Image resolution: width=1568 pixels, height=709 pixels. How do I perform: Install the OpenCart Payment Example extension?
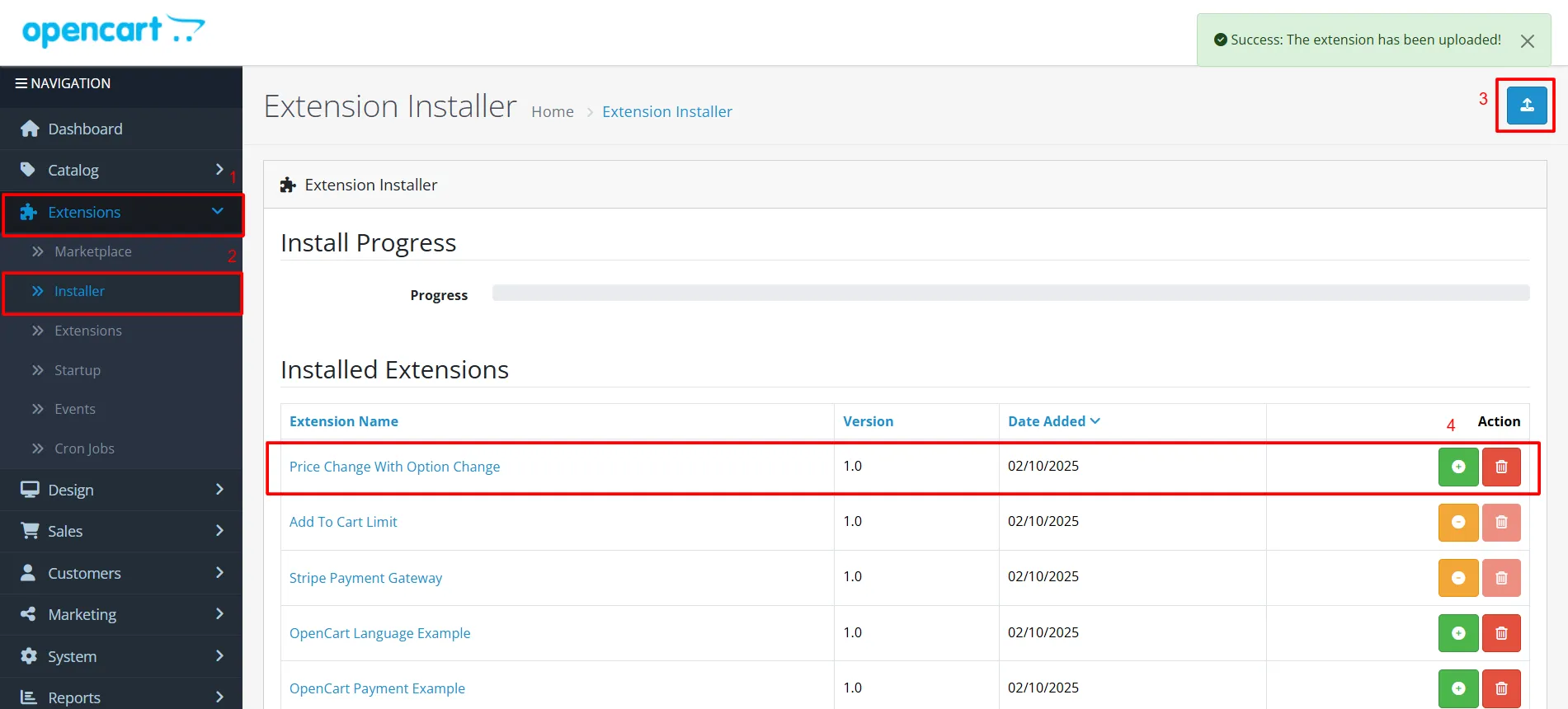tap(1457, 688)
